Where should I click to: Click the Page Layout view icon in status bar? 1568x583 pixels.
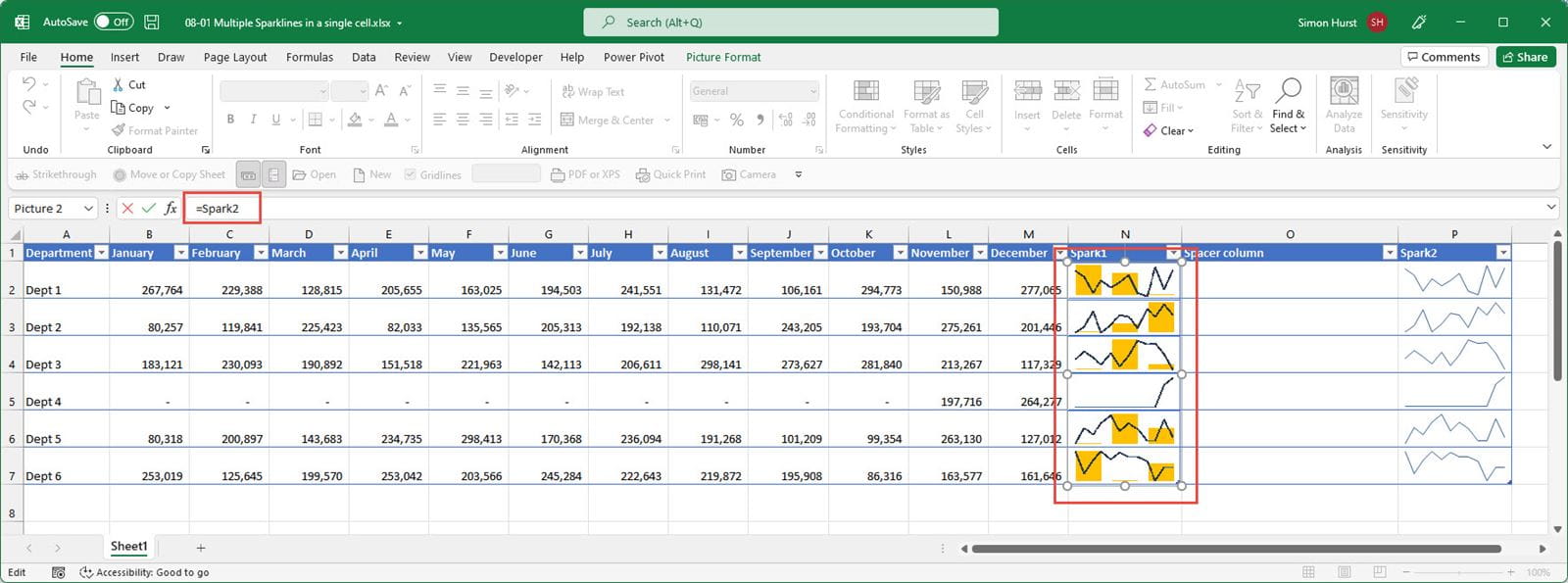click(x=1344, y=572)
